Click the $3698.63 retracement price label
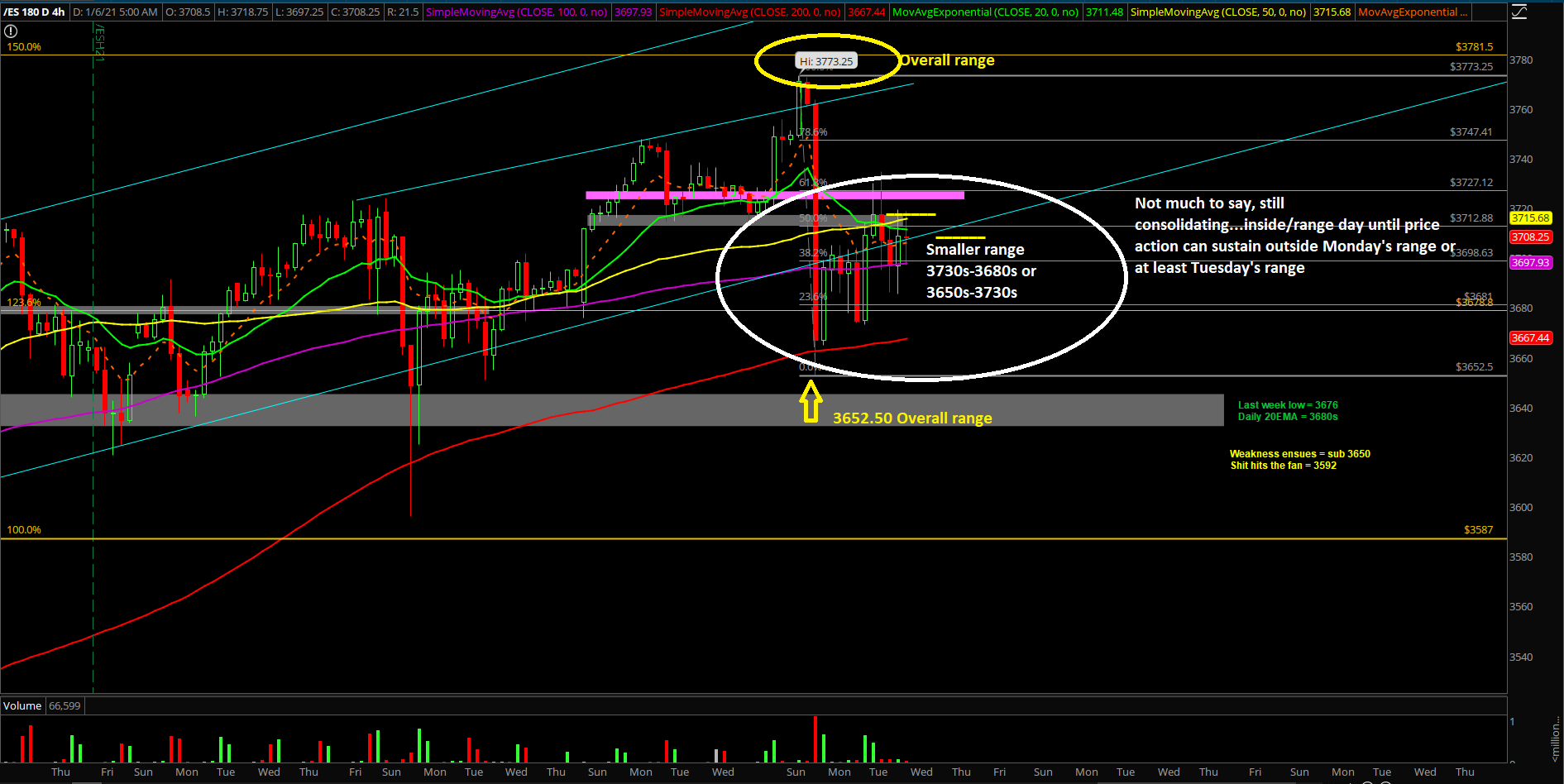The height and width of the screenshot is (784, 1564). click(x=1471, y=253)
